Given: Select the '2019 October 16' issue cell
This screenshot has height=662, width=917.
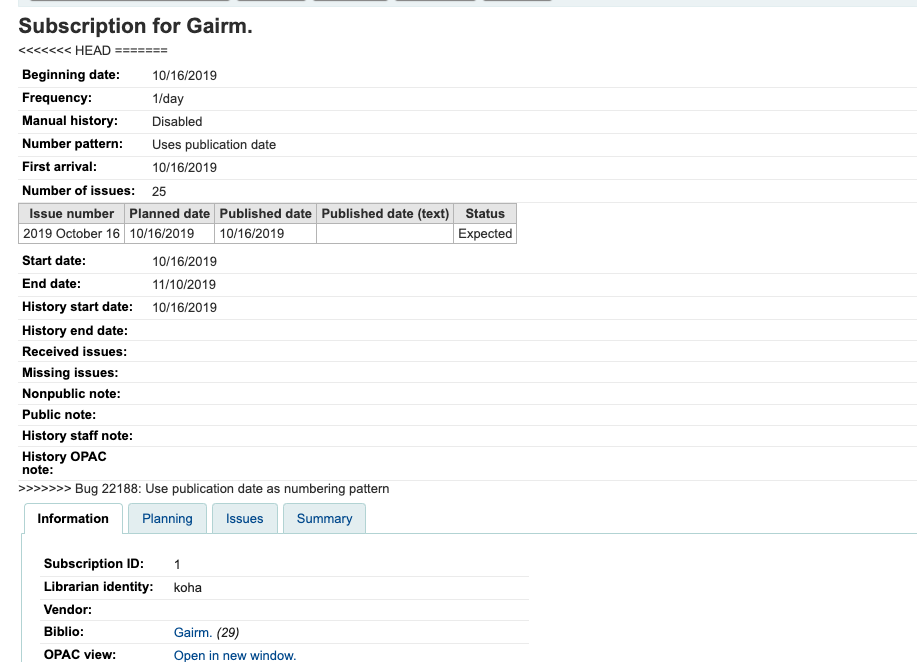Looking at the screenshot, I should [x=71, y=233].
